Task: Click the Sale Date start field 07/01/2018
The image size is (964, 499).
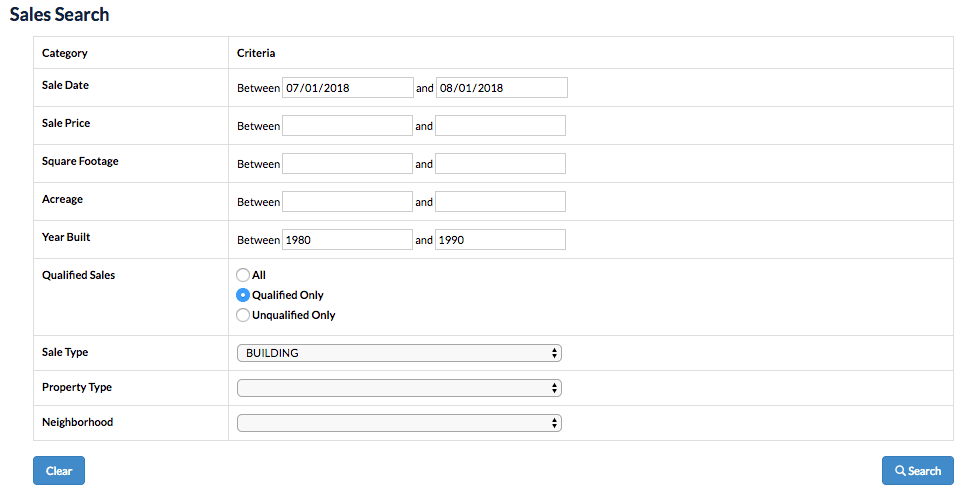Action: point(348,88)
